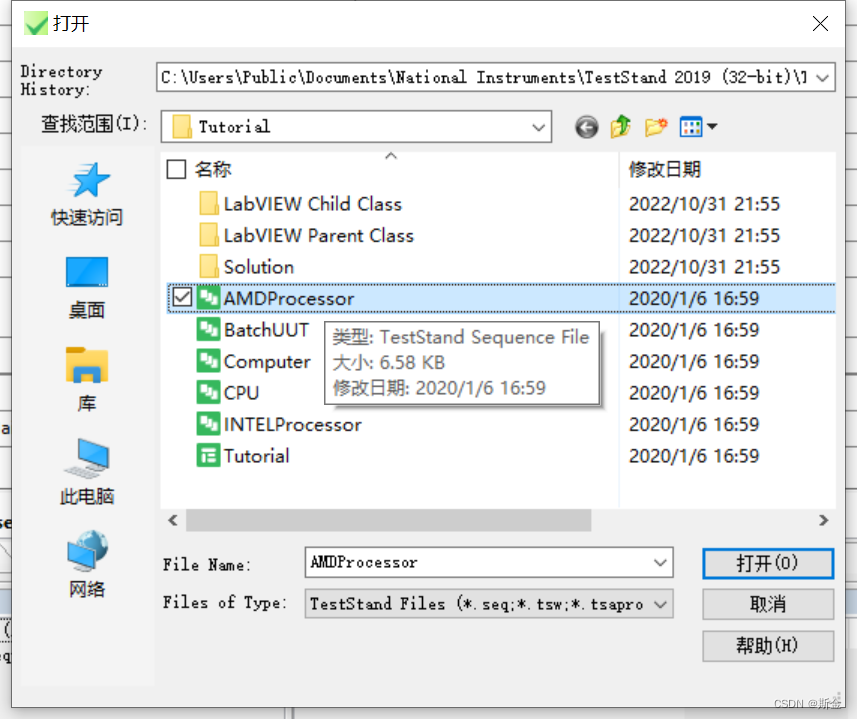The height and width of the screenshot is (719, 857).
Task: Toggle the select-all checkbox beside 名称
Action: click(x=176, y=169)
